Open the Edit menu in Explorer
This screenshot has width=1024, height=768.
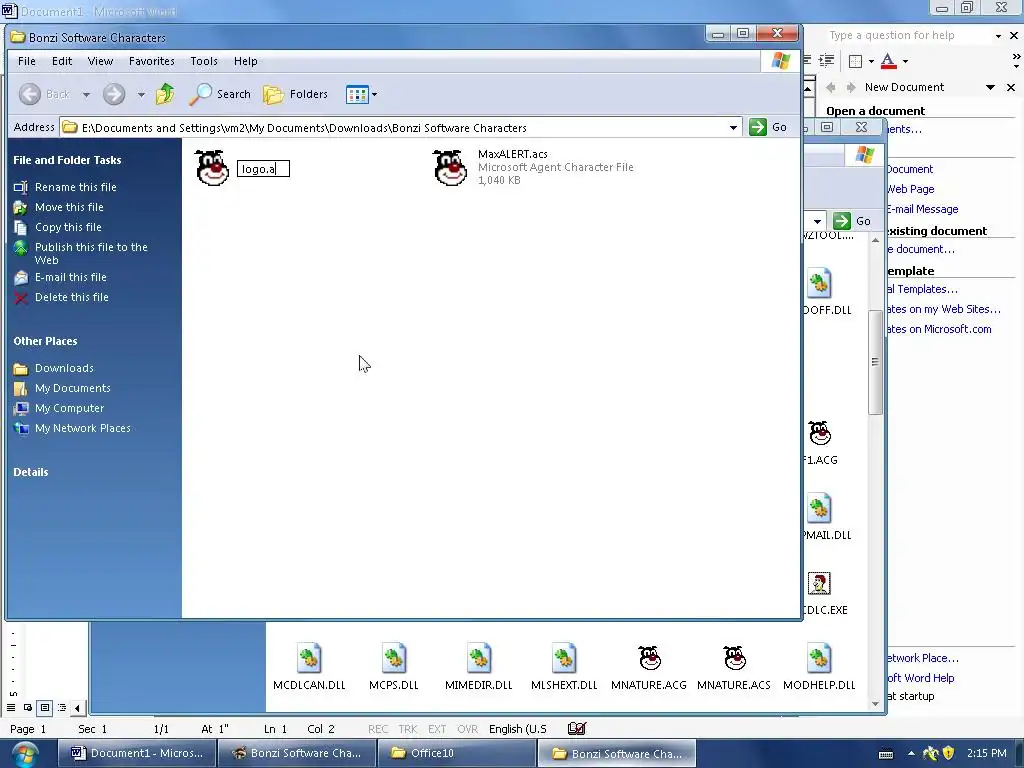pyautogui.click(x=62, y=61)
